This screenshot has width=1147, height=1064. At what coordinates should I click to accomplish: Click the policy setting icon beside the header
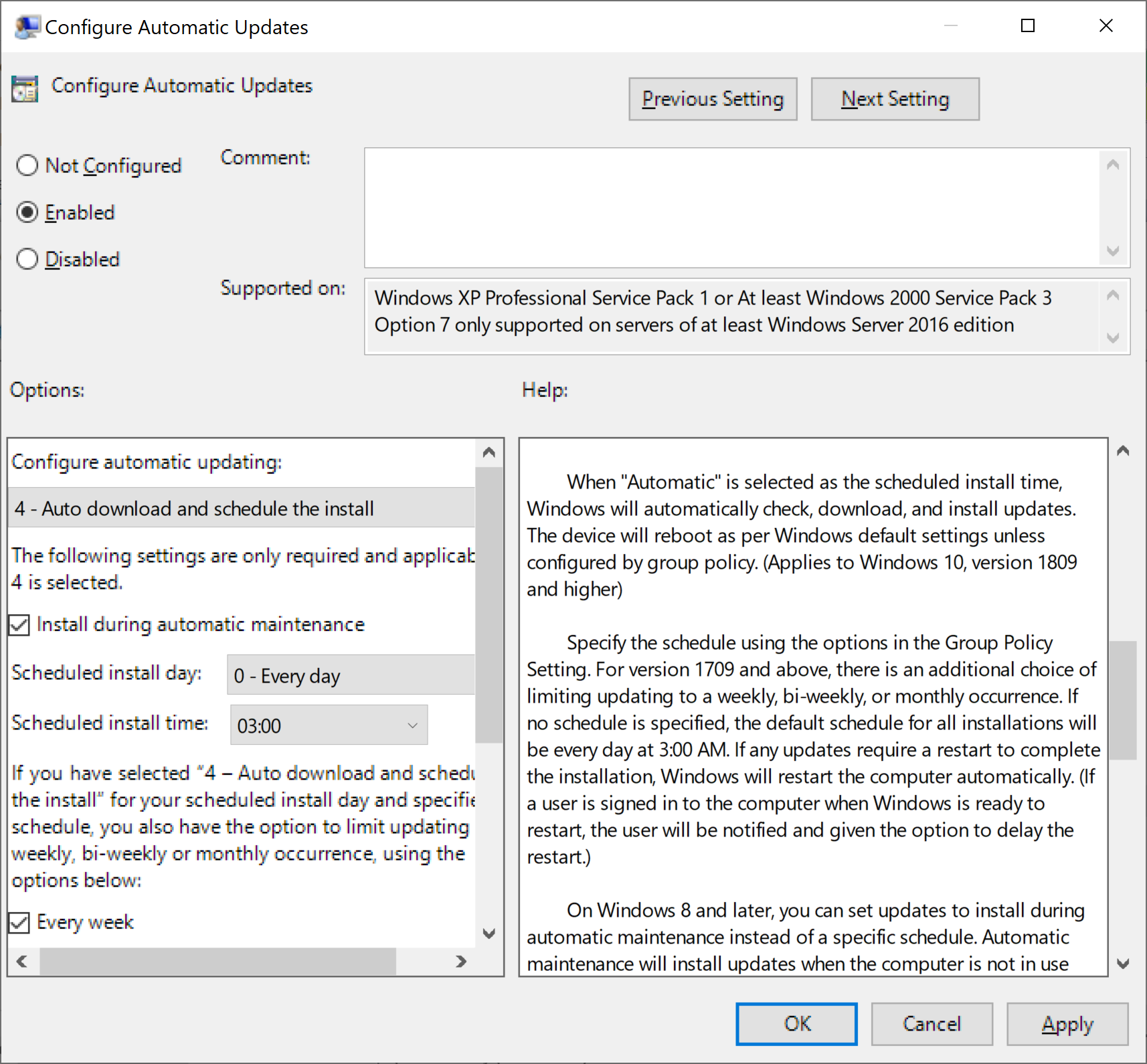click(x=25, y=88)
